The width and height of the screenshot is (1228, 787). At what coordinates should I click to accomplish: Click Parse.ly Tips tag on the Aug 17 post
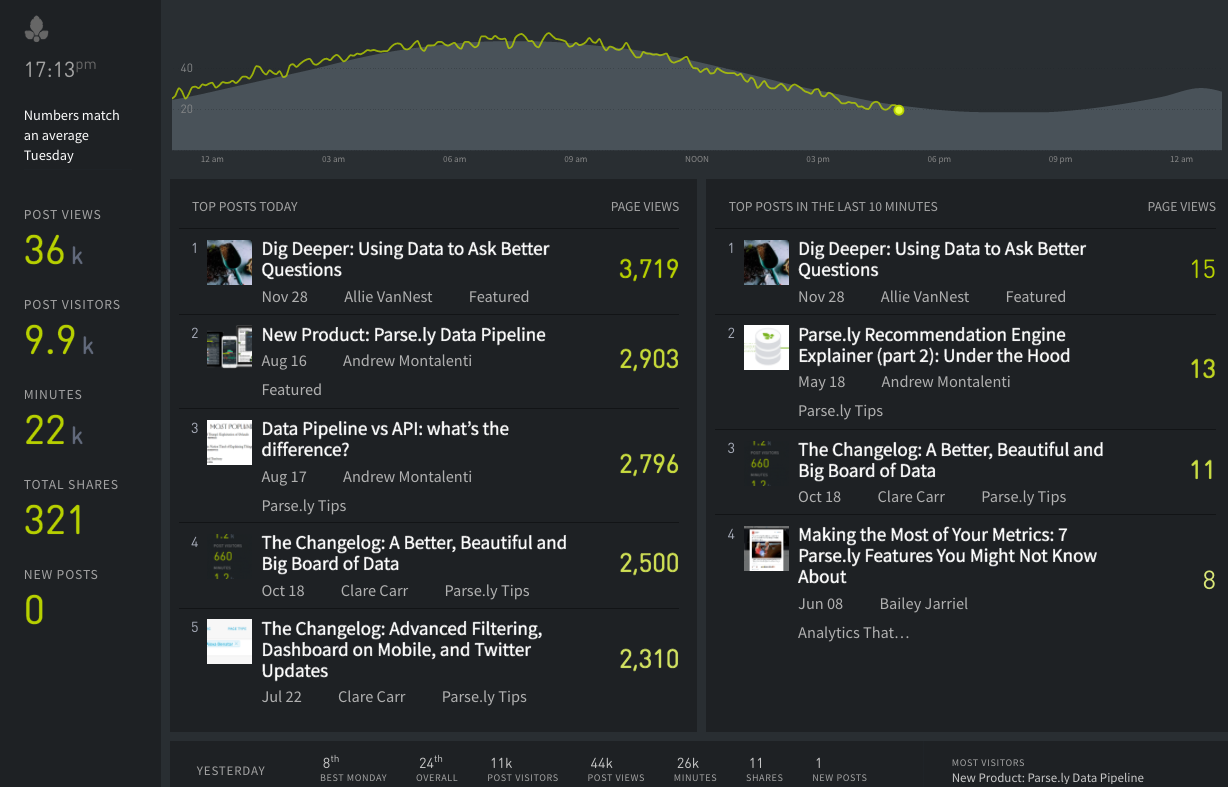click(x=304, y=506)
